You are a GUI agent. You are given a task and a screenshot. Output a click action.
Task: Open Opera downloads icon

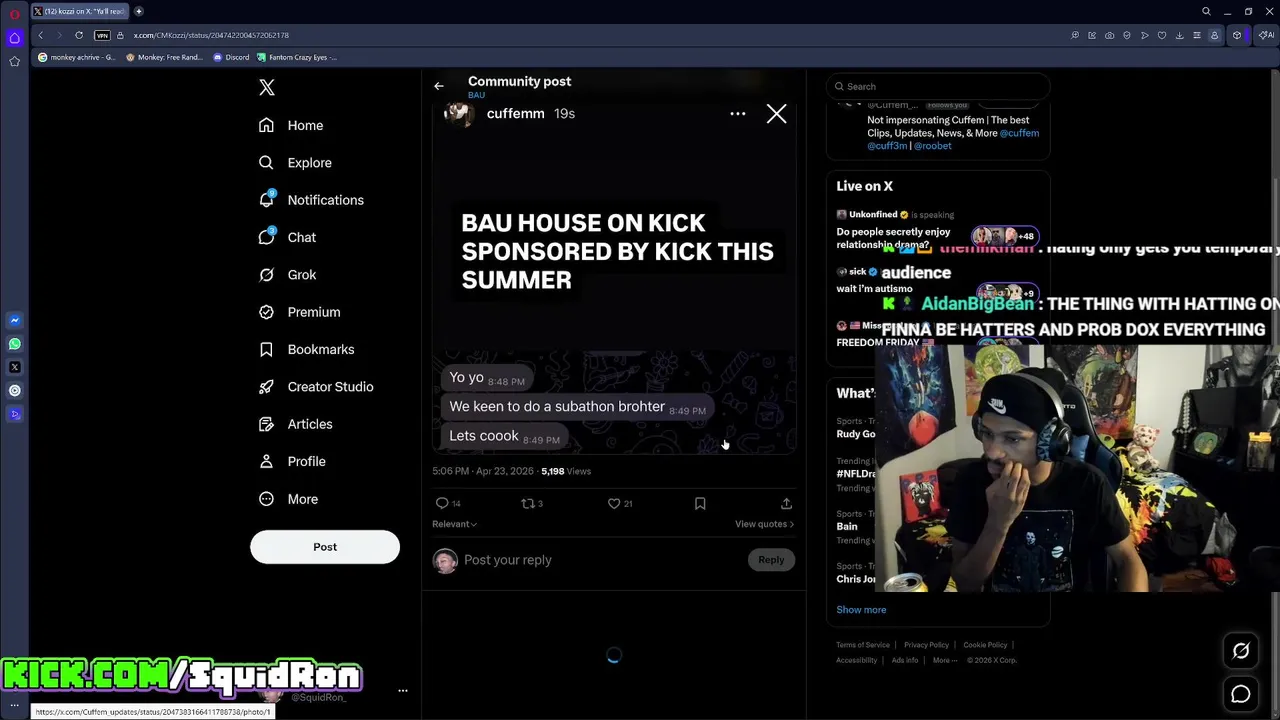click(x=1180, y=35)
